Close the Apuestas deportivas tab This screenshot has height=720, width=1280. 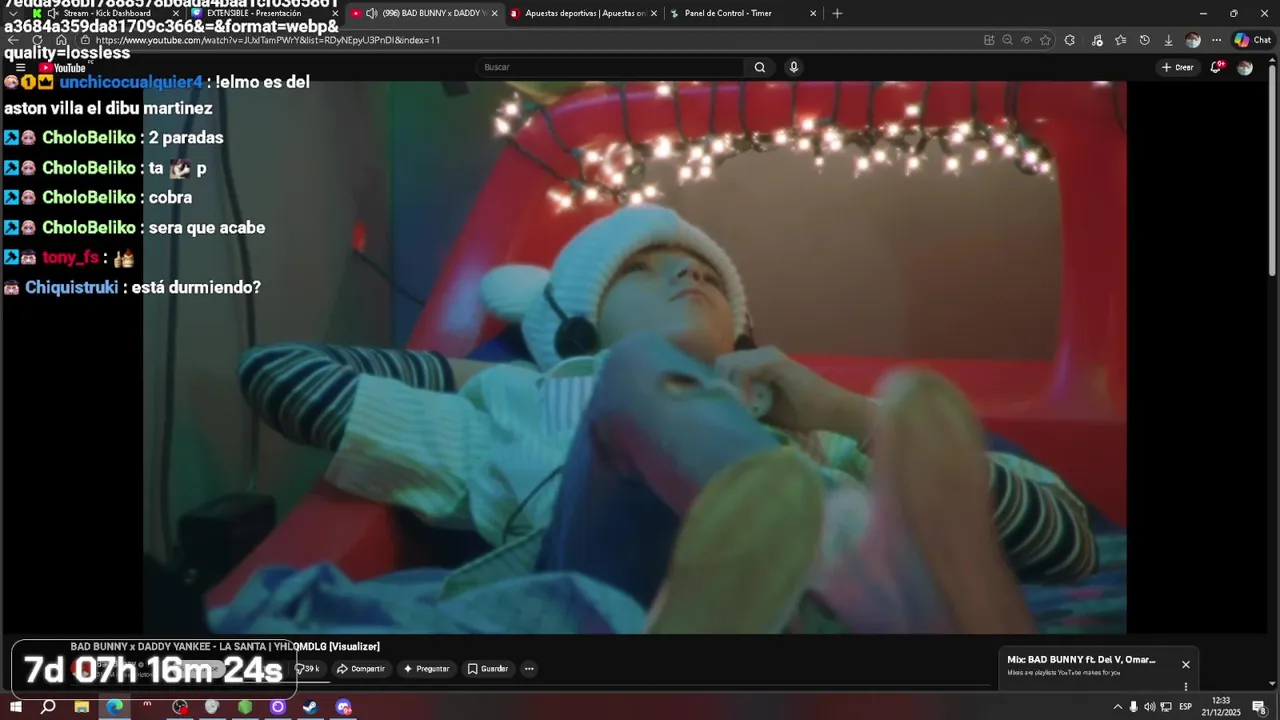click(x=654, y=13)
